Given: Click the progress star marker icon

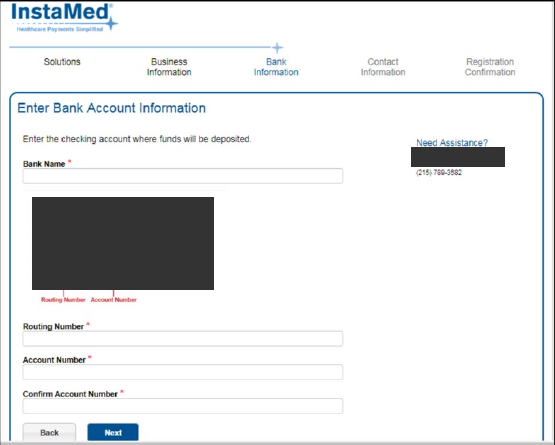Looking at the screenshot, I should coord(277,47).
